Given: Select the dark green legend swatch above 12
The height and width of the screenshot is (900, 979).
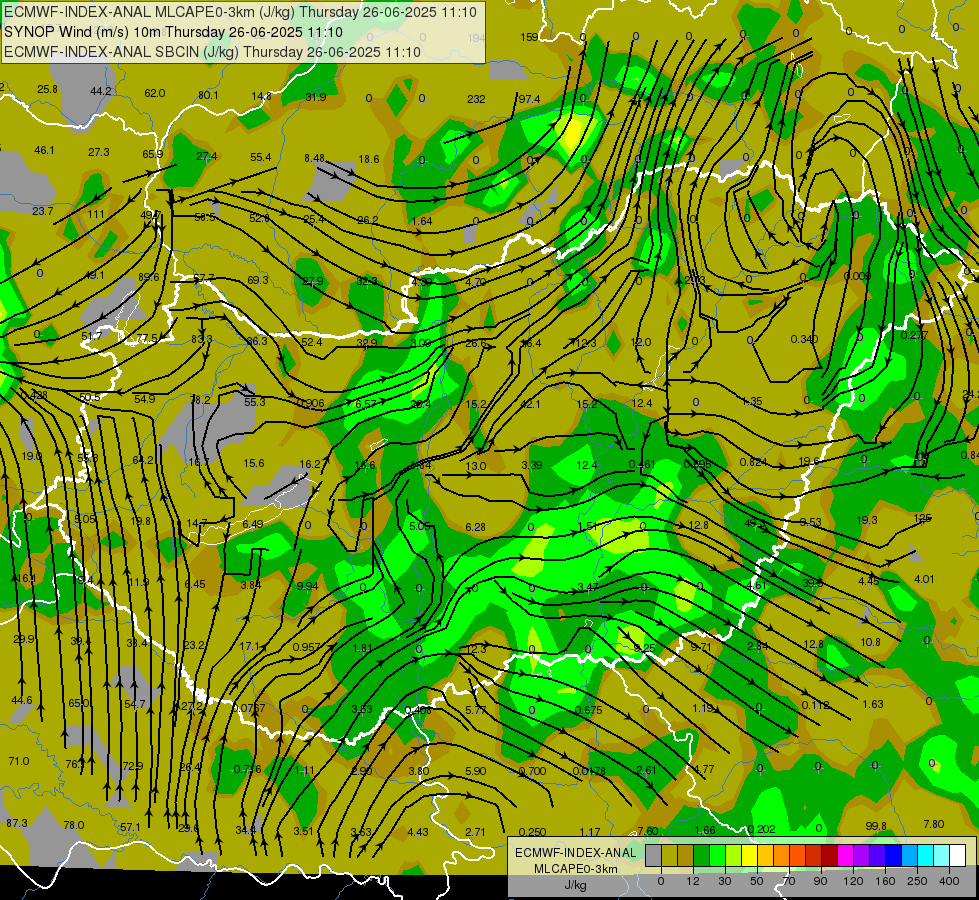Looking at the screenshot, I should (x=701, y=855).
